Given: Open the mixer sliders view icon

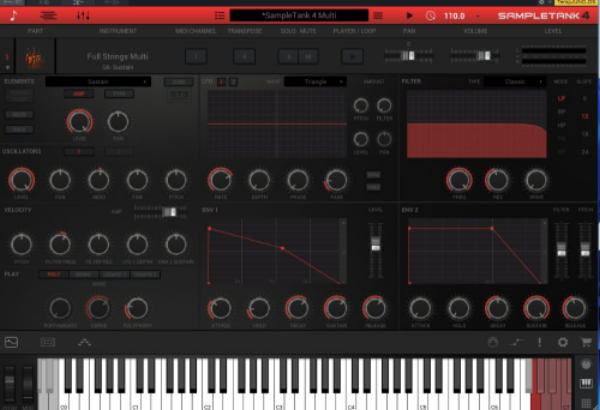Looking at the screenshot, I should coord(83,15).
